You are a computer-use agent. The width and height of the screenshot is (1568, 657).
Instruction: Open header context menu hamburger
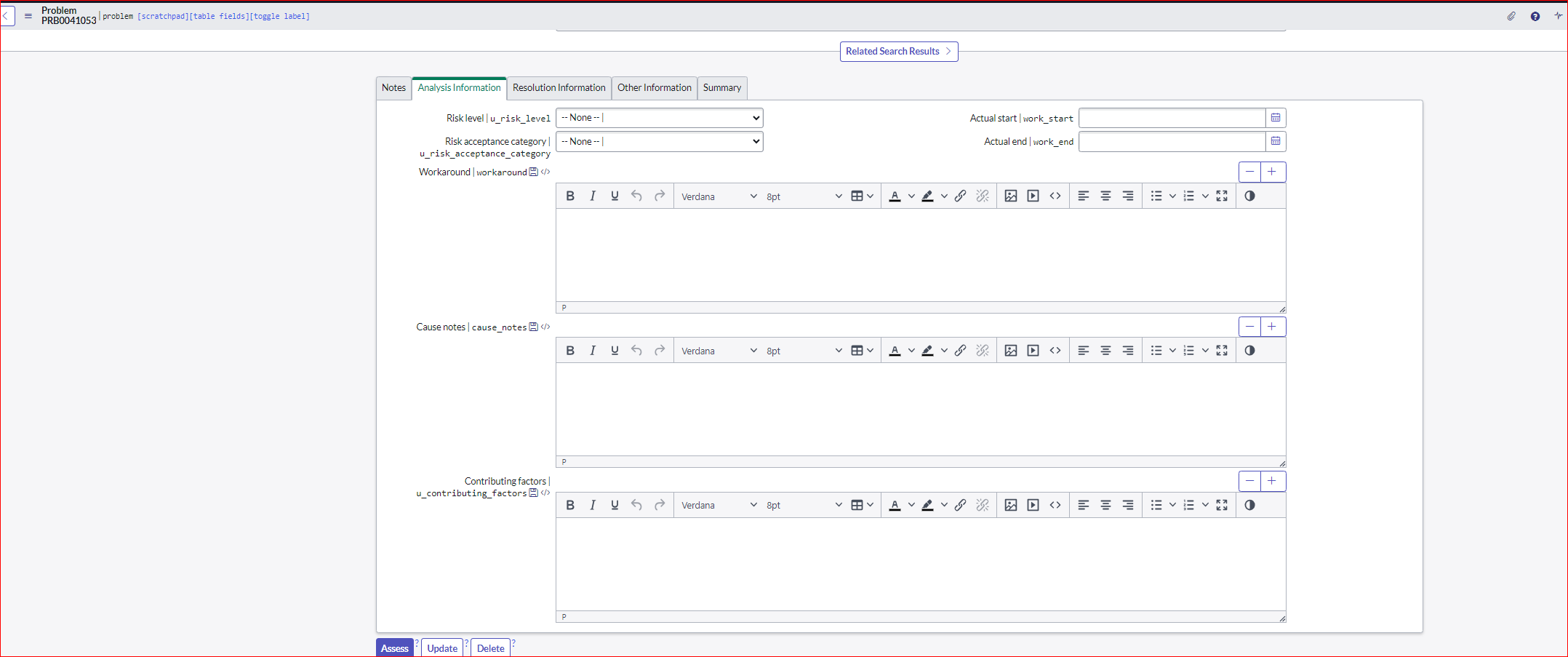click(28, 15)
